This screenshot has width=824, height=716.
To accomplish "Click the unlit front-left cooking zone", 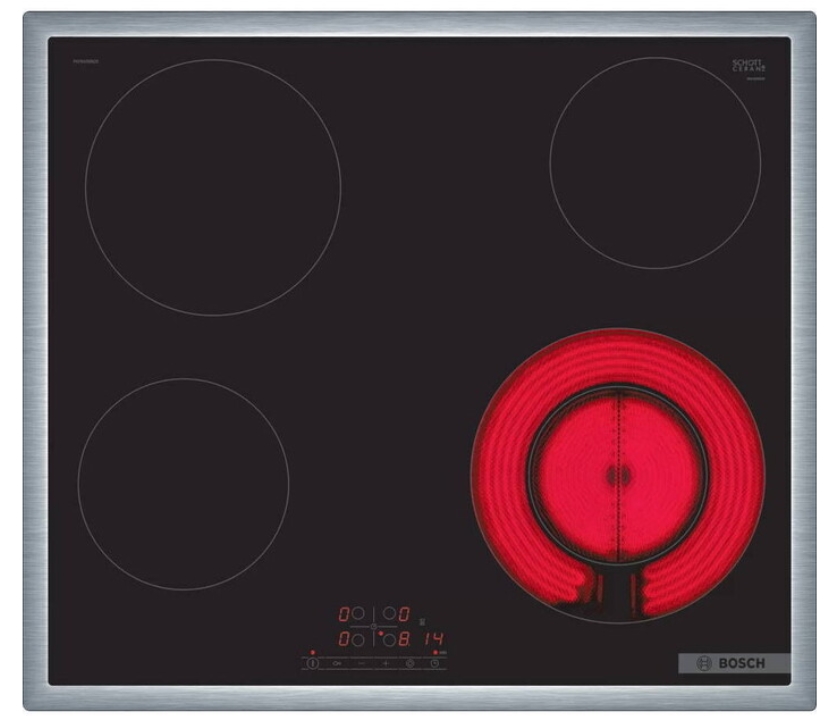I will 183,483.
